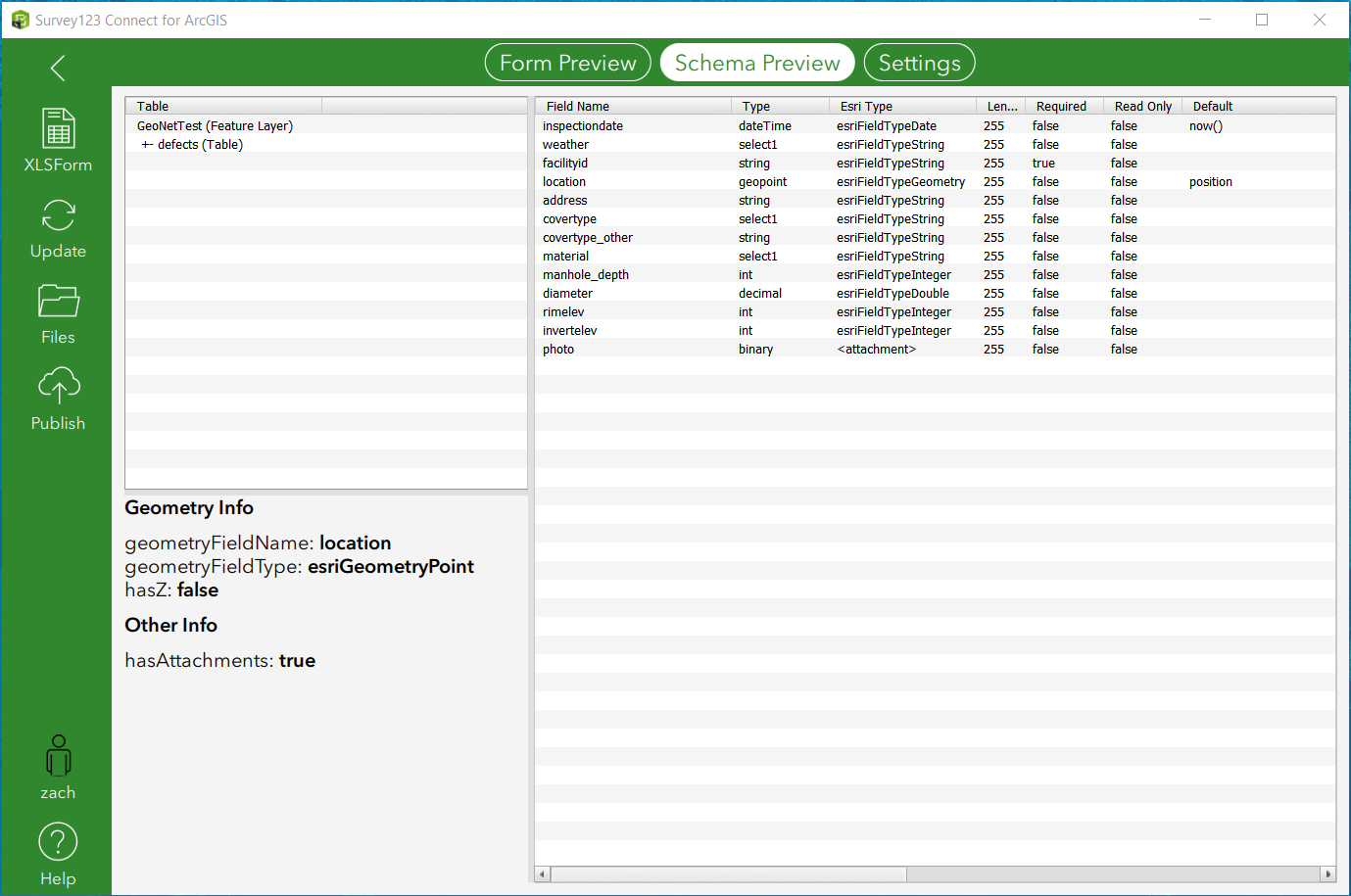Image resolution: width=1351 pixels, height=896 pixels.
Task: Click the horizontal scrollbar thumb
Action: 729,873
